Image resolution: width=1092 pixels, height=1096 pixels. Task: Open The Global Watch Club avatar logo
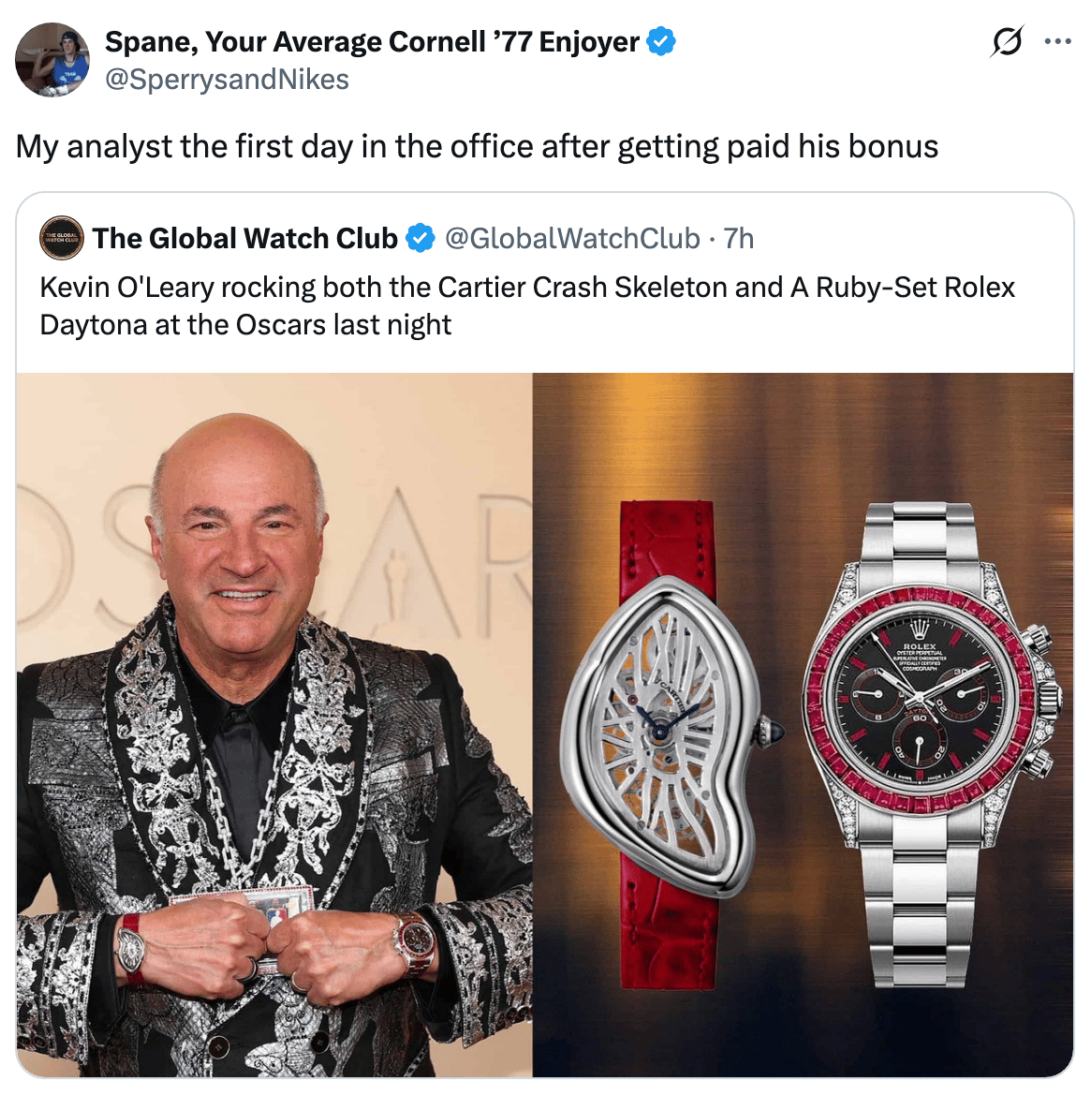(62, 238)
